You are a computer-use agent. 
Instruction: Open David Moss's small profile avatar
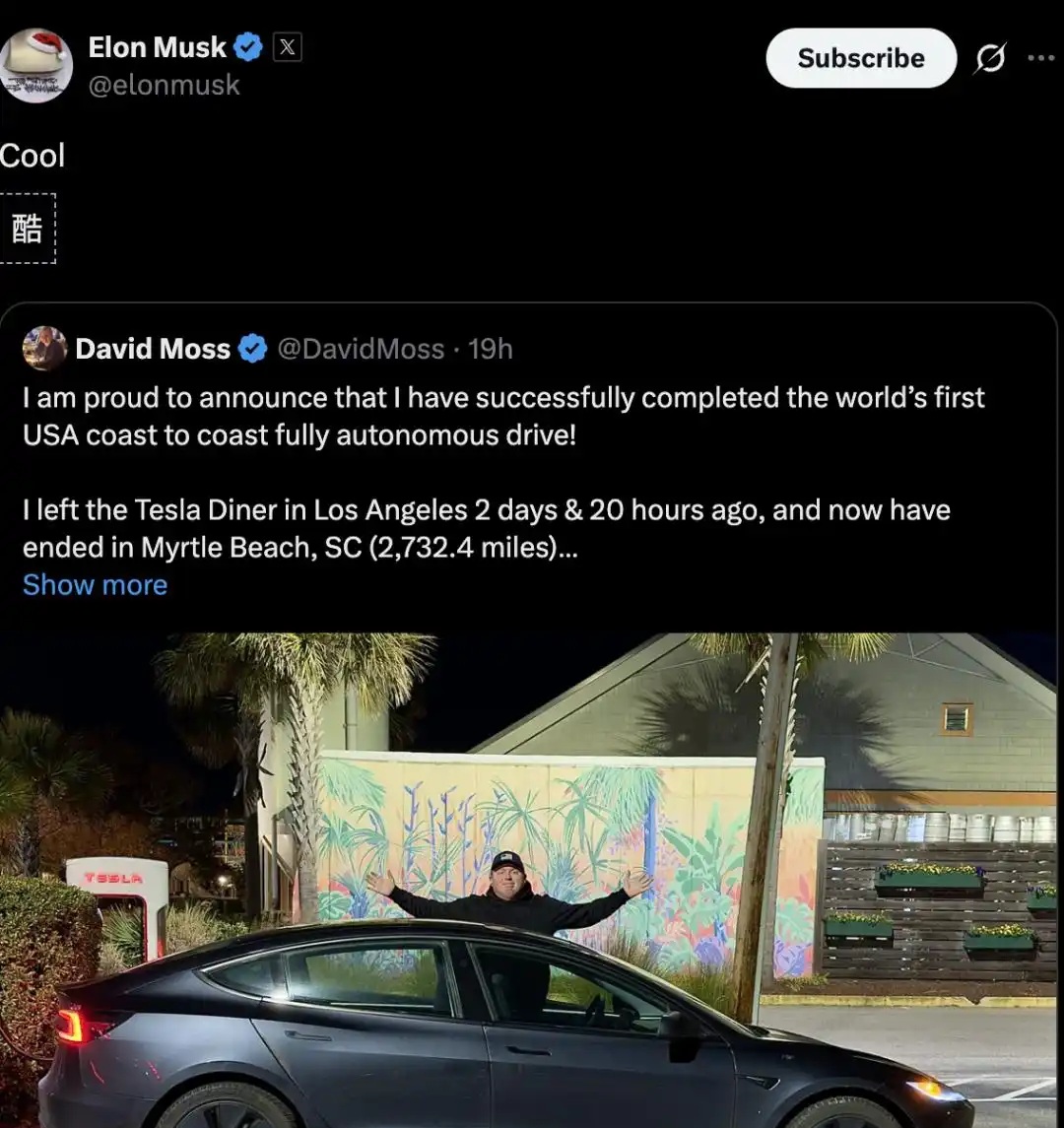(44, 349)
